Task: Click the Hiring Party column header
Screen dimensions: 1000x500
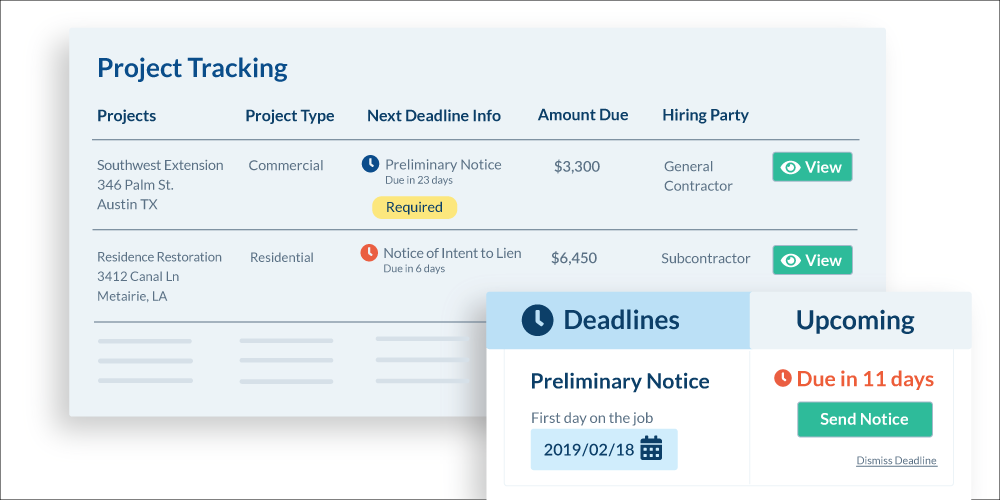Action: click(x=705, y=115)
